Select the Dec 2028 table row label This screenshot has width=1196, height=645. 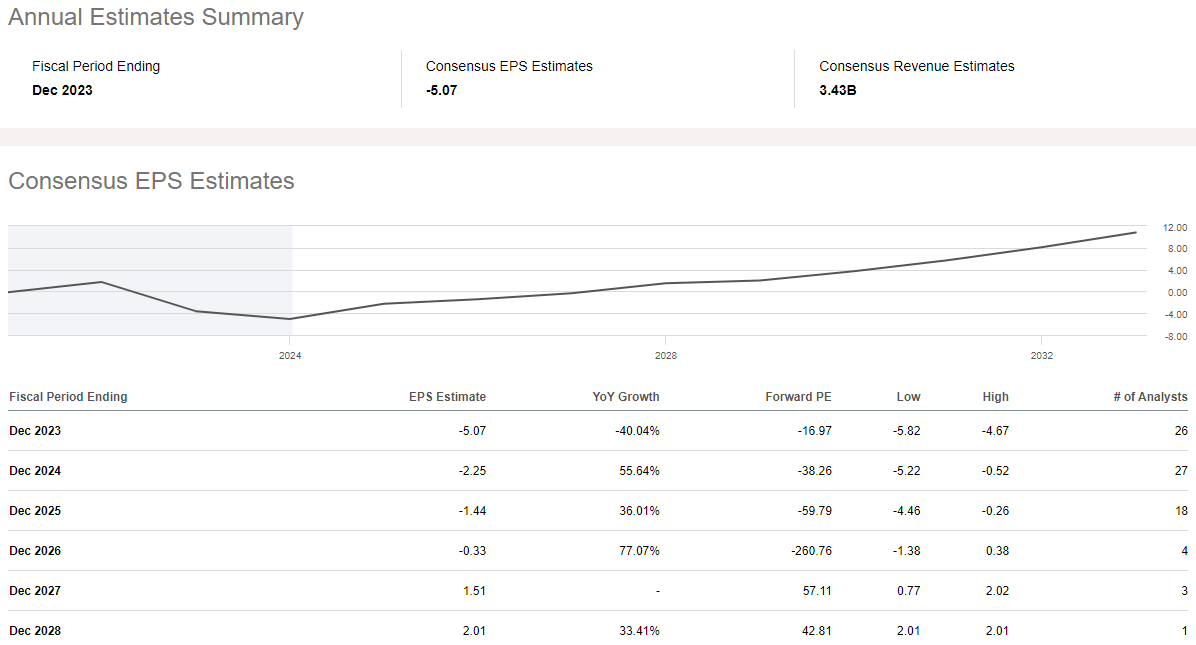point(35,631)
